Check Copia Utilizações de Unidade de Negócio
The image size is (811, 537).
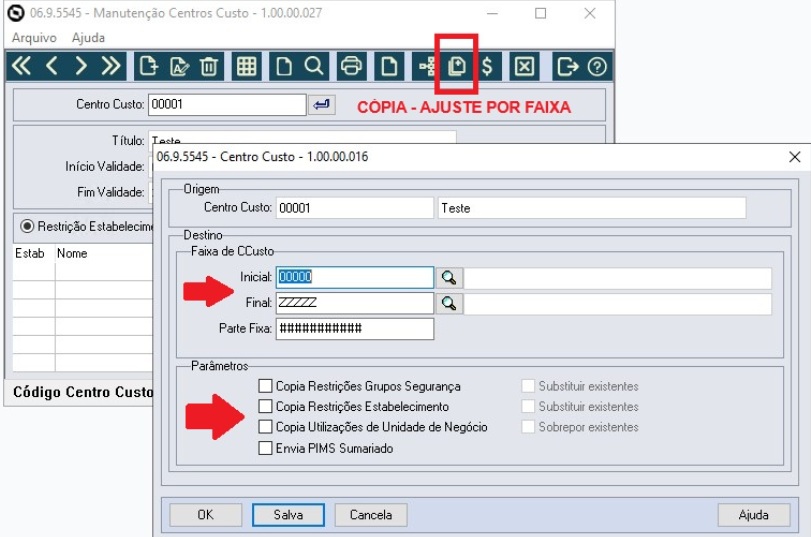coord(265,427)
